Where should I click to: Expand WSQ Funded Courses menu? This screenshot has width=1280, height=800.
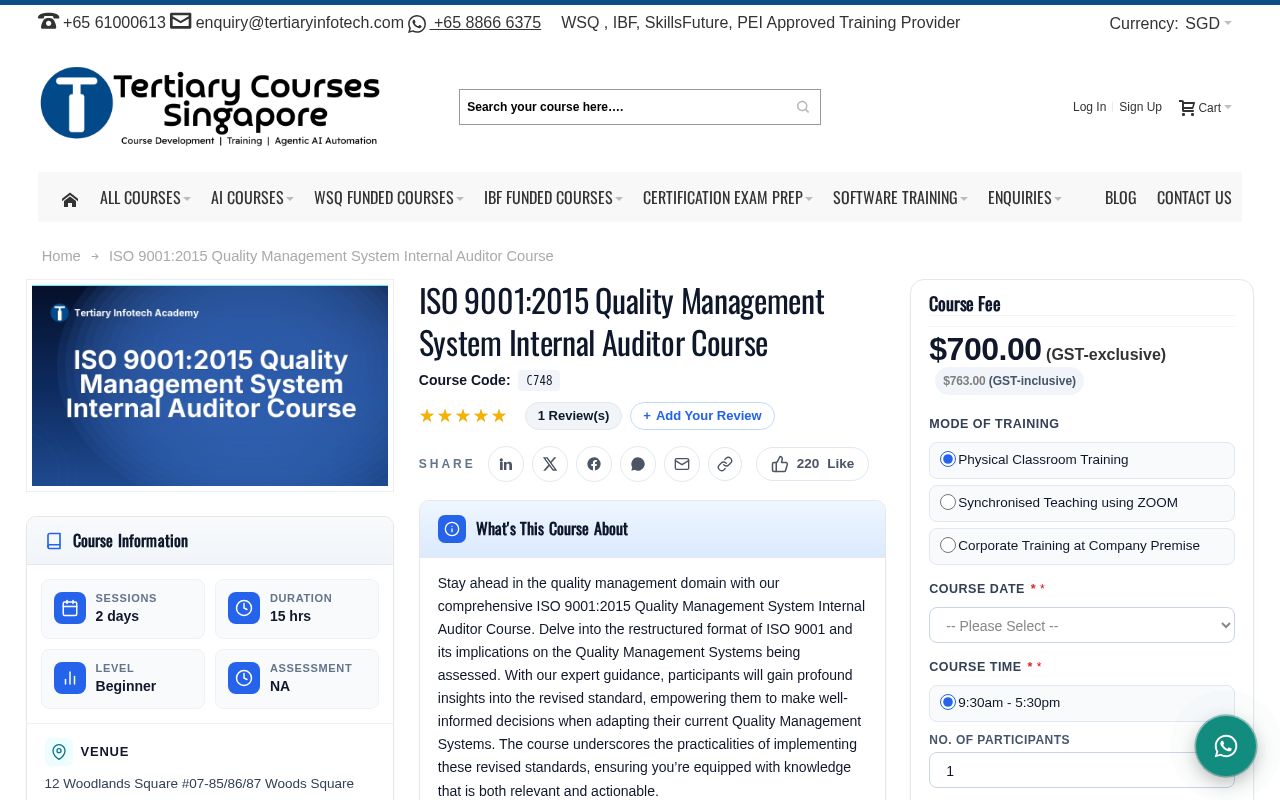(x=389, y=198)
